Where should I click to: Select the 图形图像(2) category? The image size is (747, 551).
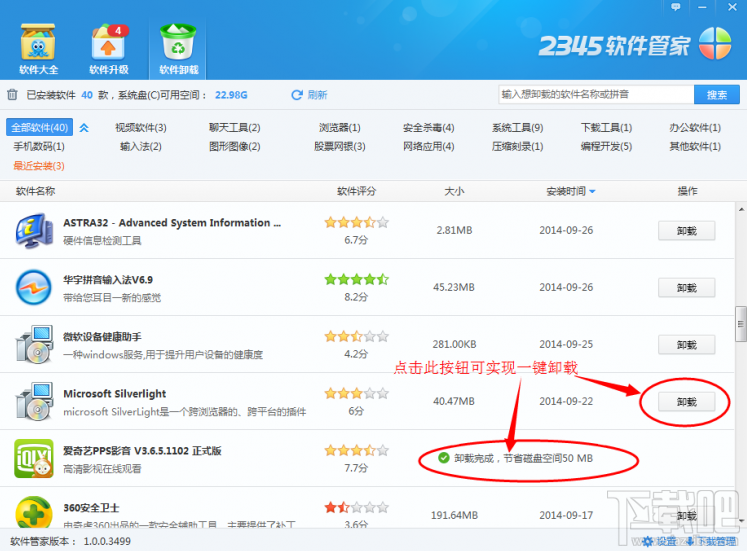tap(234, 147)
